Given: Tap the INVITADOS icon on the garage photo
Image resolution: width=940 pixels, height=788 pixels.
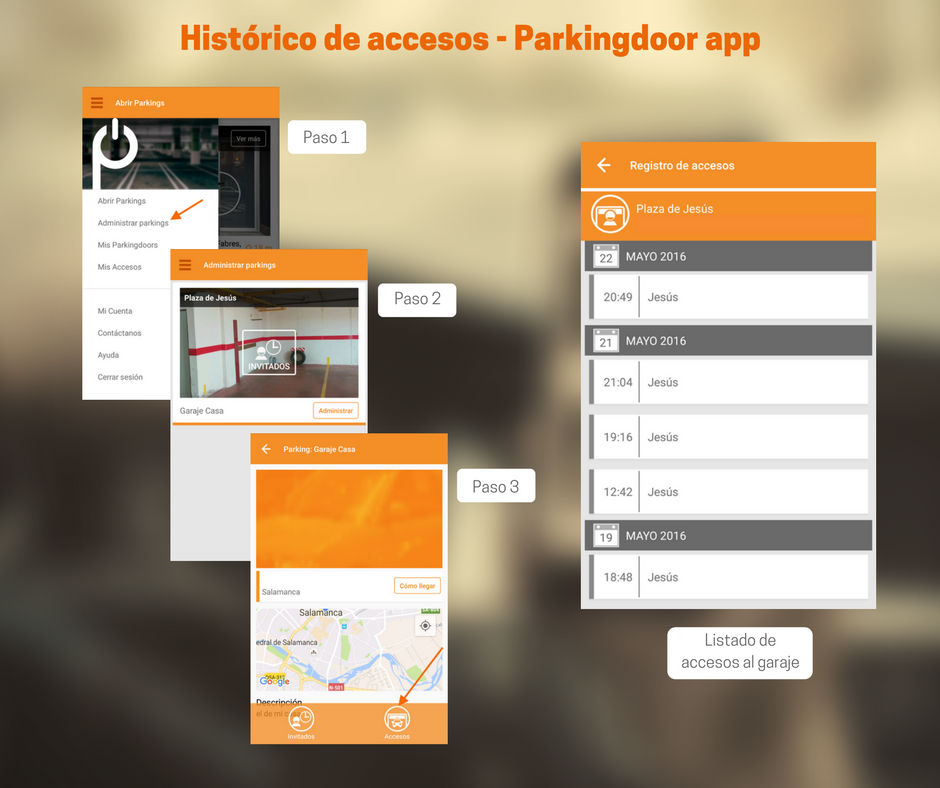Looking at the screenshot, I should coord(269,353).
